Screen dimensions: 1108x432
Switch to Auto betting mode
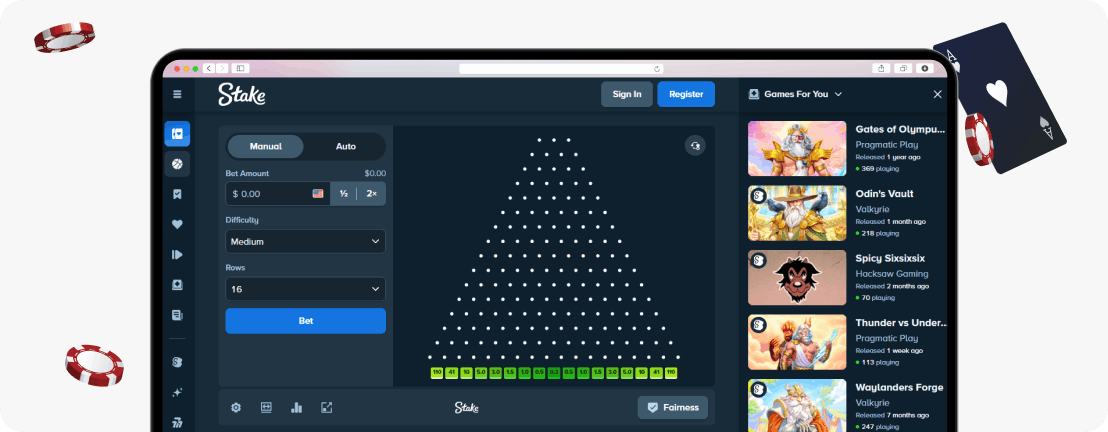(x=346, y=146)
